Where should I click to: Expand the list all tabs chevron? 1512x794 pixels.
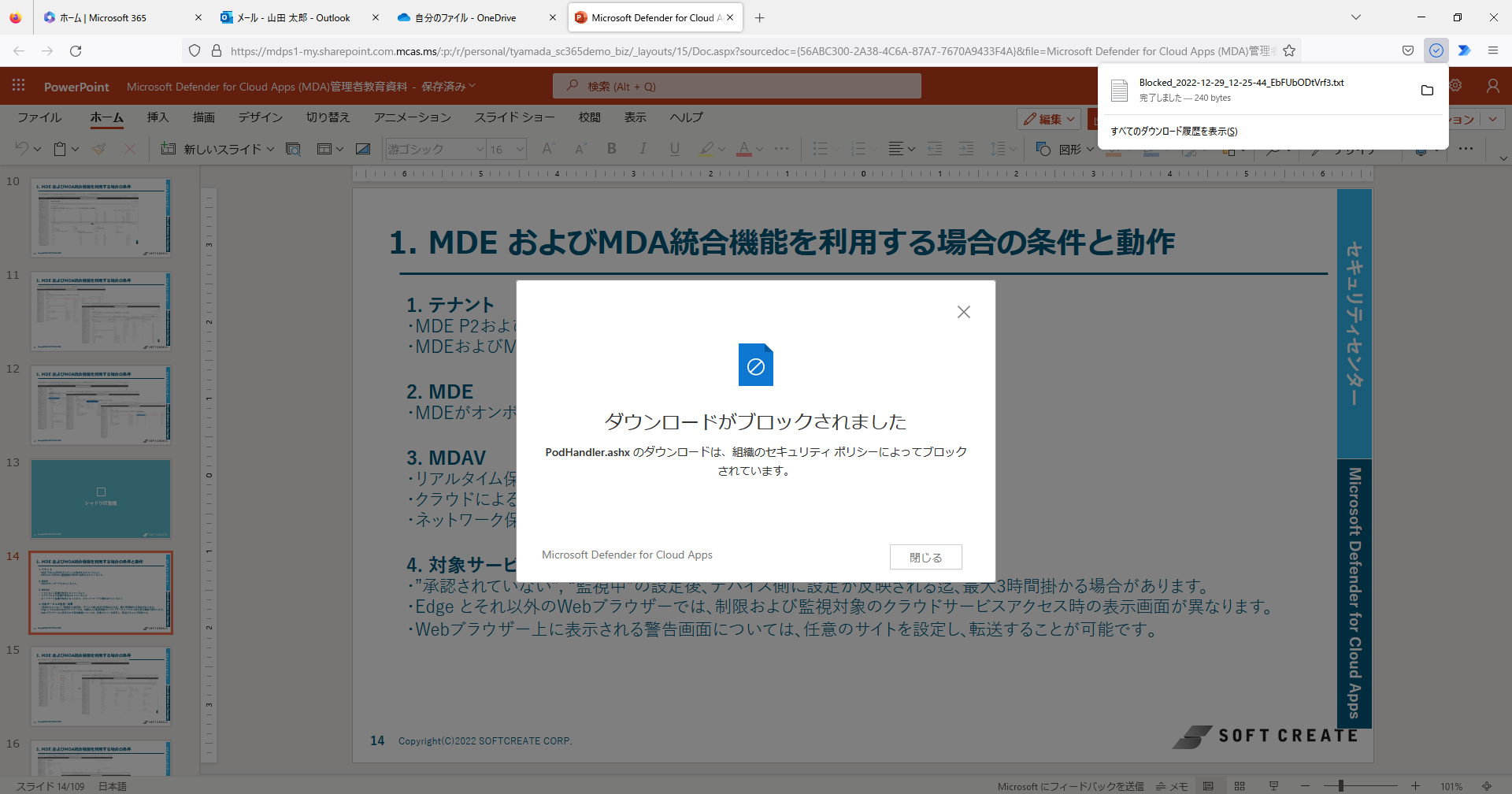(x=1355, y=17)
